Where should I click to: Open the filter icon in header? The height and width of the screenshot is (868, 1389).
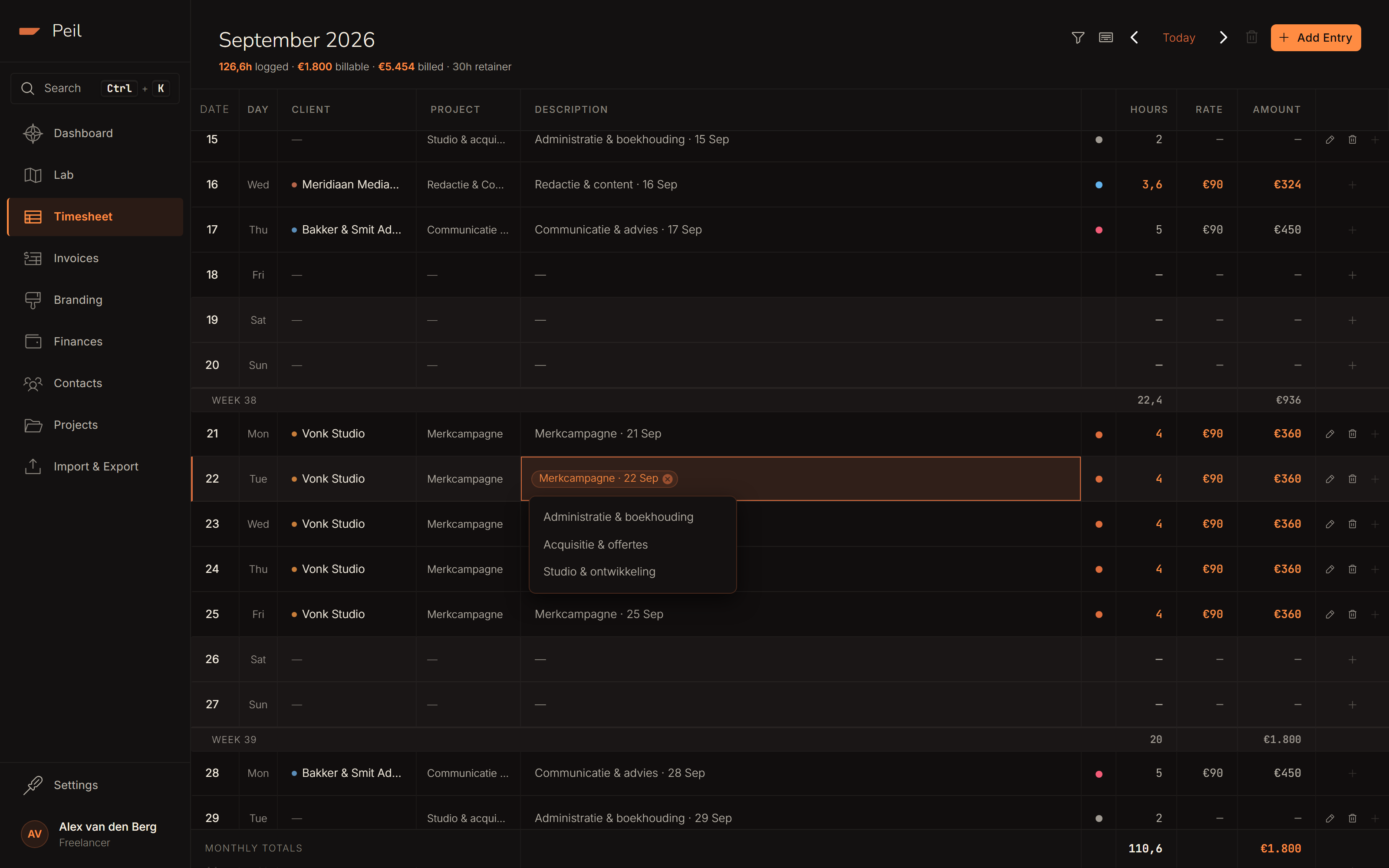coord(1078,38)
